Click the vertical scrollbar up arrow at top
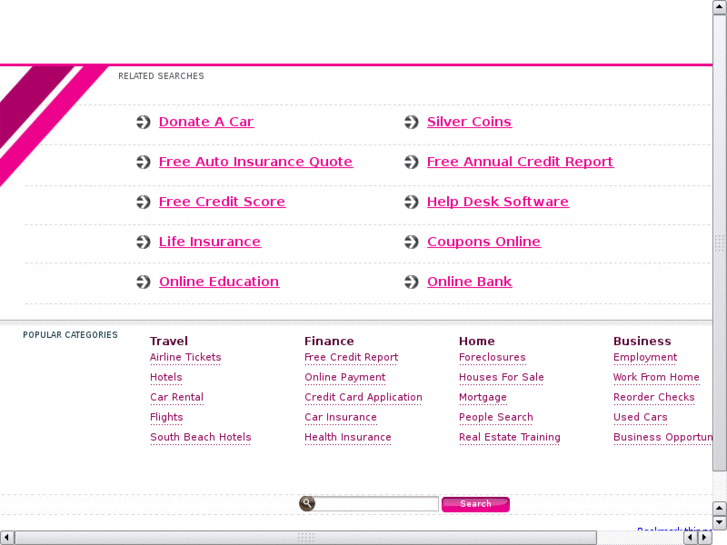727x545 pixels. pos(720,7)
